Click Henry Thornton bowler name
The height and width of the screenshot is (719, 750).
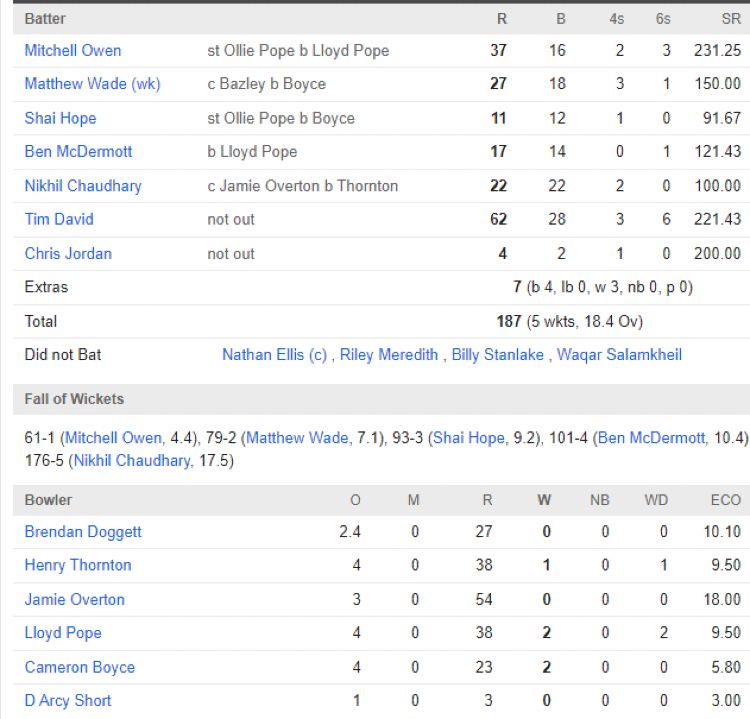pyautogui.click(x=78, y=565)
